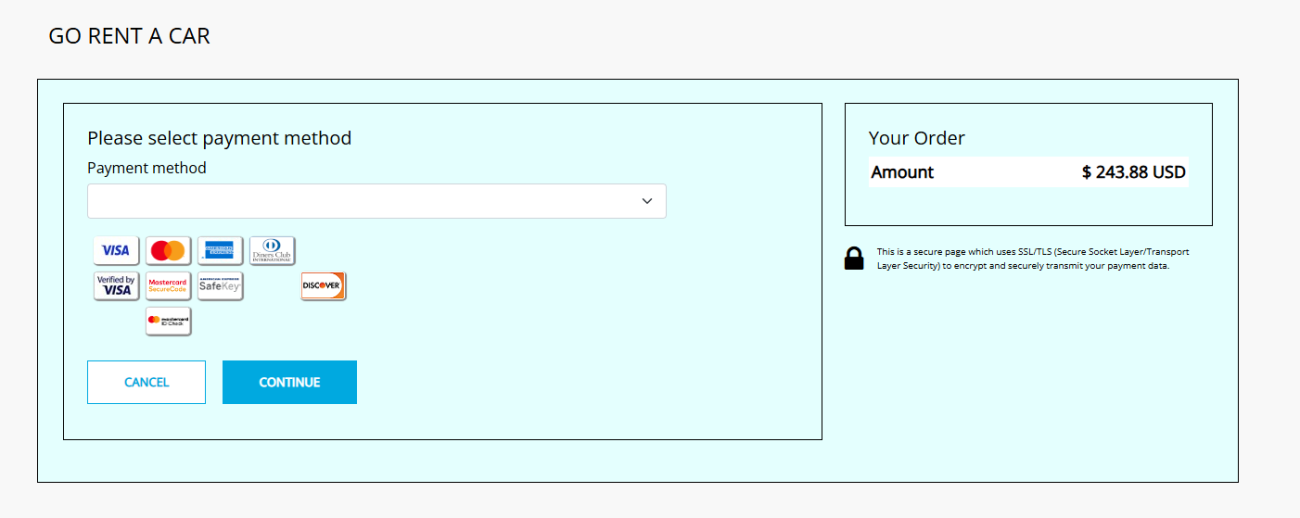Select the American Express card icon
Viewport: 1300px width, 518px height.
(x=220, y=250)
